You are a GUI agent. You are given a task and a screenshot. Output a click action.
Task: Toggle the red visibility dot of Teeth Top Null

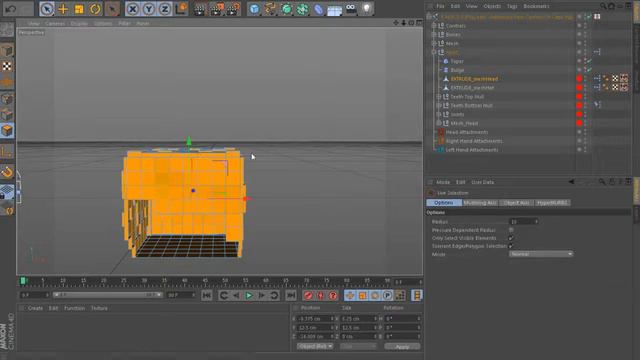579,97
